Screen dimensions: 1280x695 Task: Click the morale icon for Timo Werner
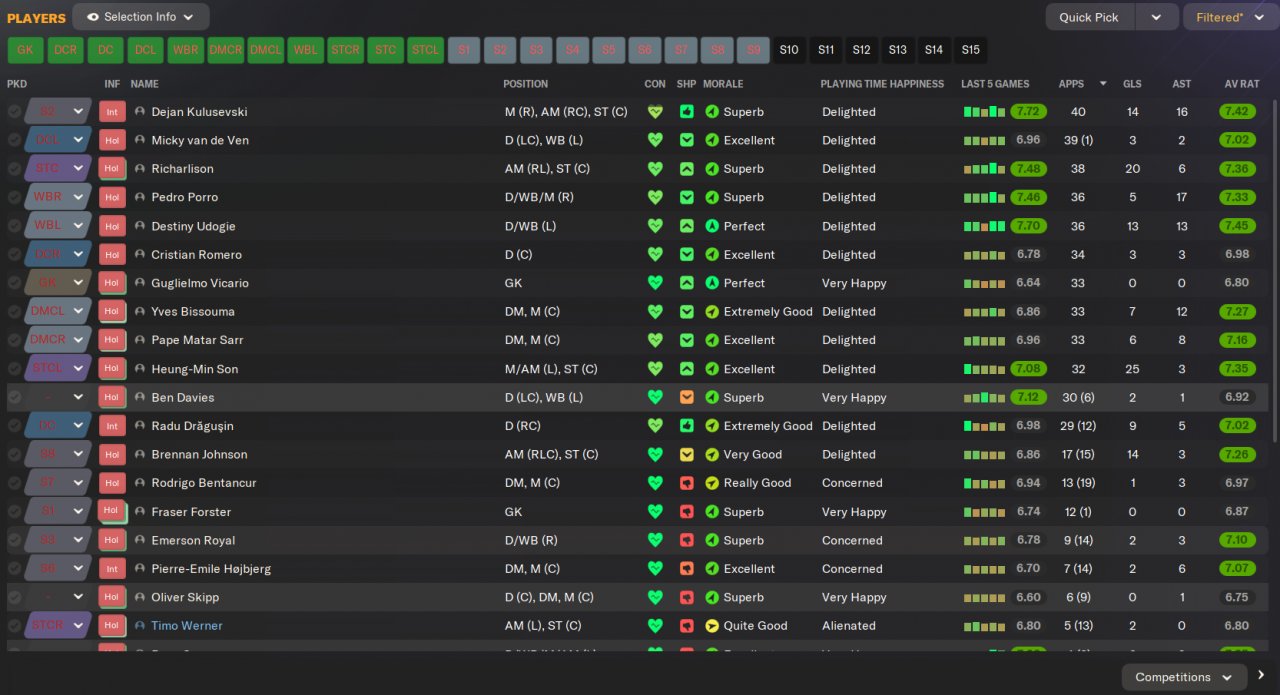coord(712,626)
